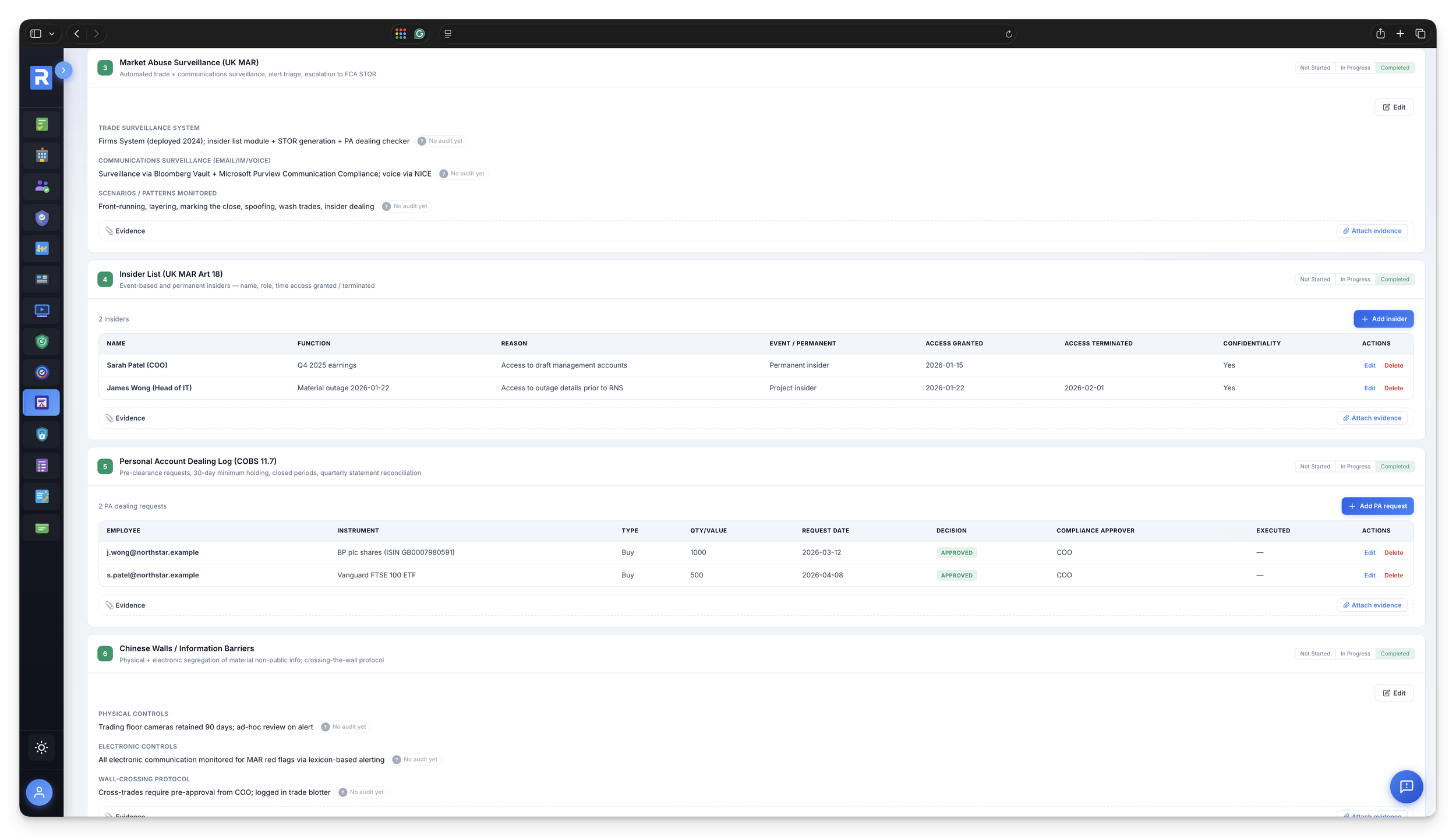
Task: Set Insider List status to Completed
Action: [1395, 279]
